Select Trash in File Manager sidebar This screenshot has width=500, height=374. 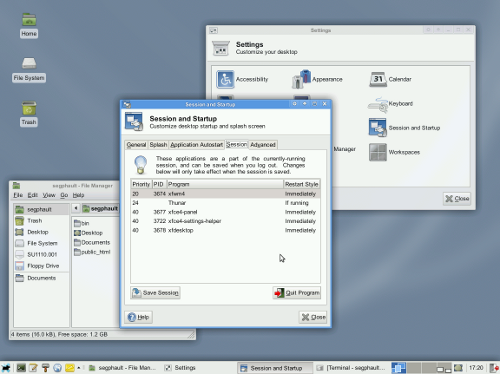pyautogui.click(x=41, y=221)
